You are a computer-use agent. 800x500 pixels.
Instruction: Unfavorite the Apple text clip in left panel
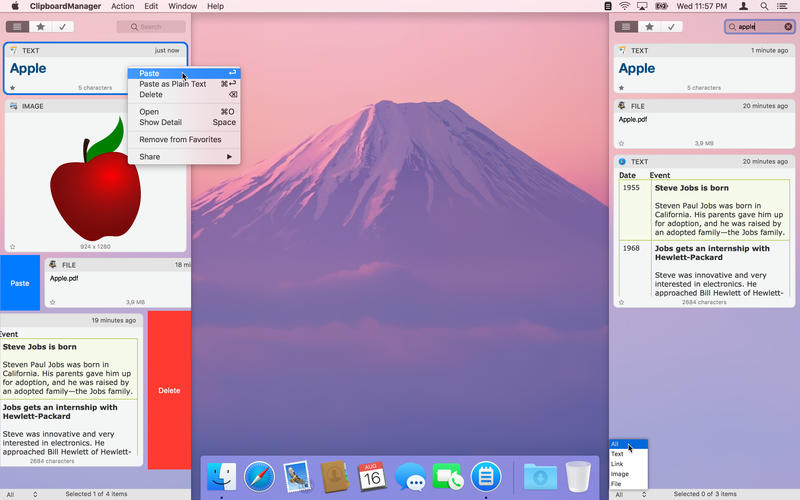click(x=12, y=88)
